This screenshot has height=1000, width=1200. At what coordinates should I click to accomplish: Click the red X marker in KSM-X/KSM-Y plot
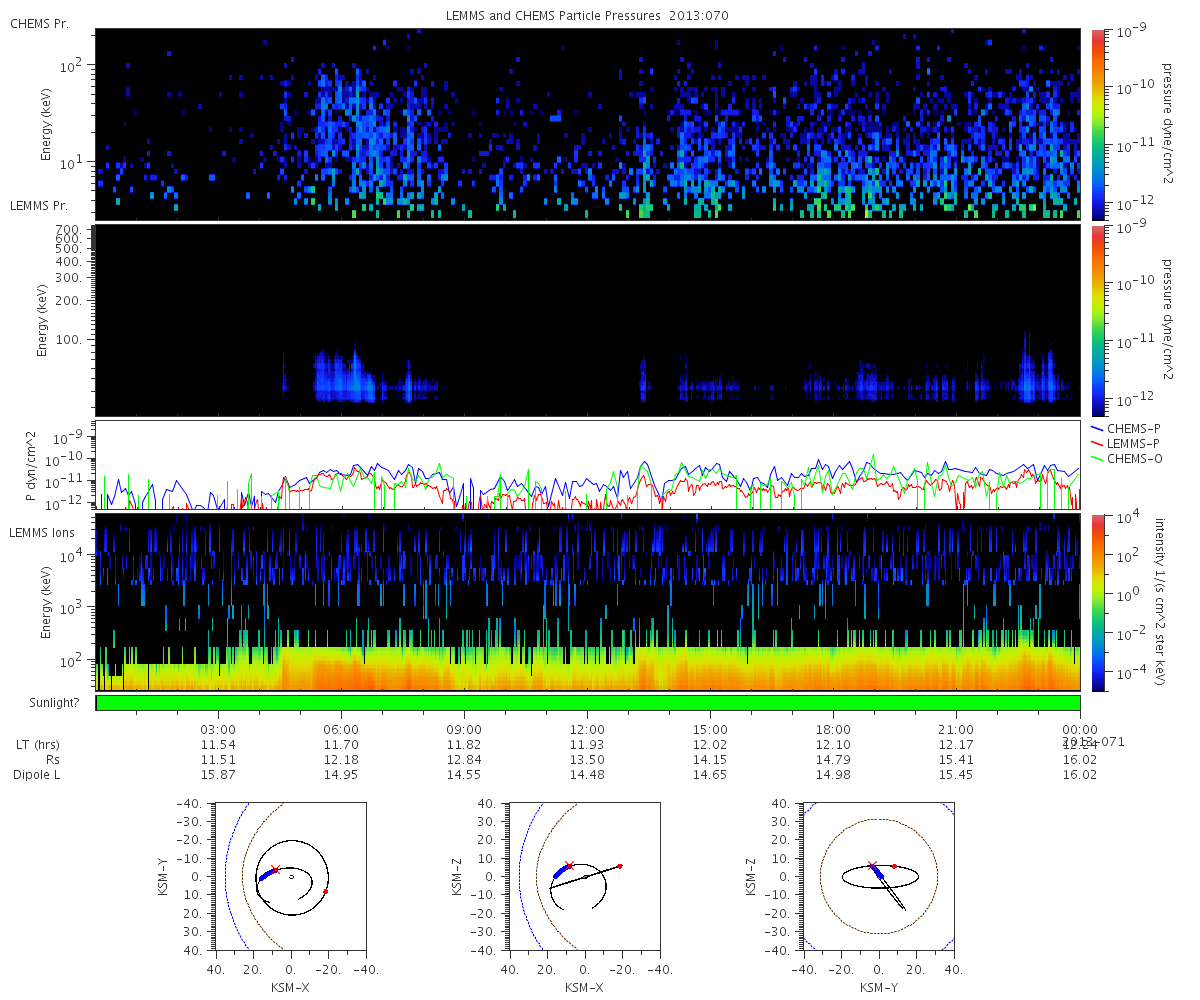pos(275,870)
